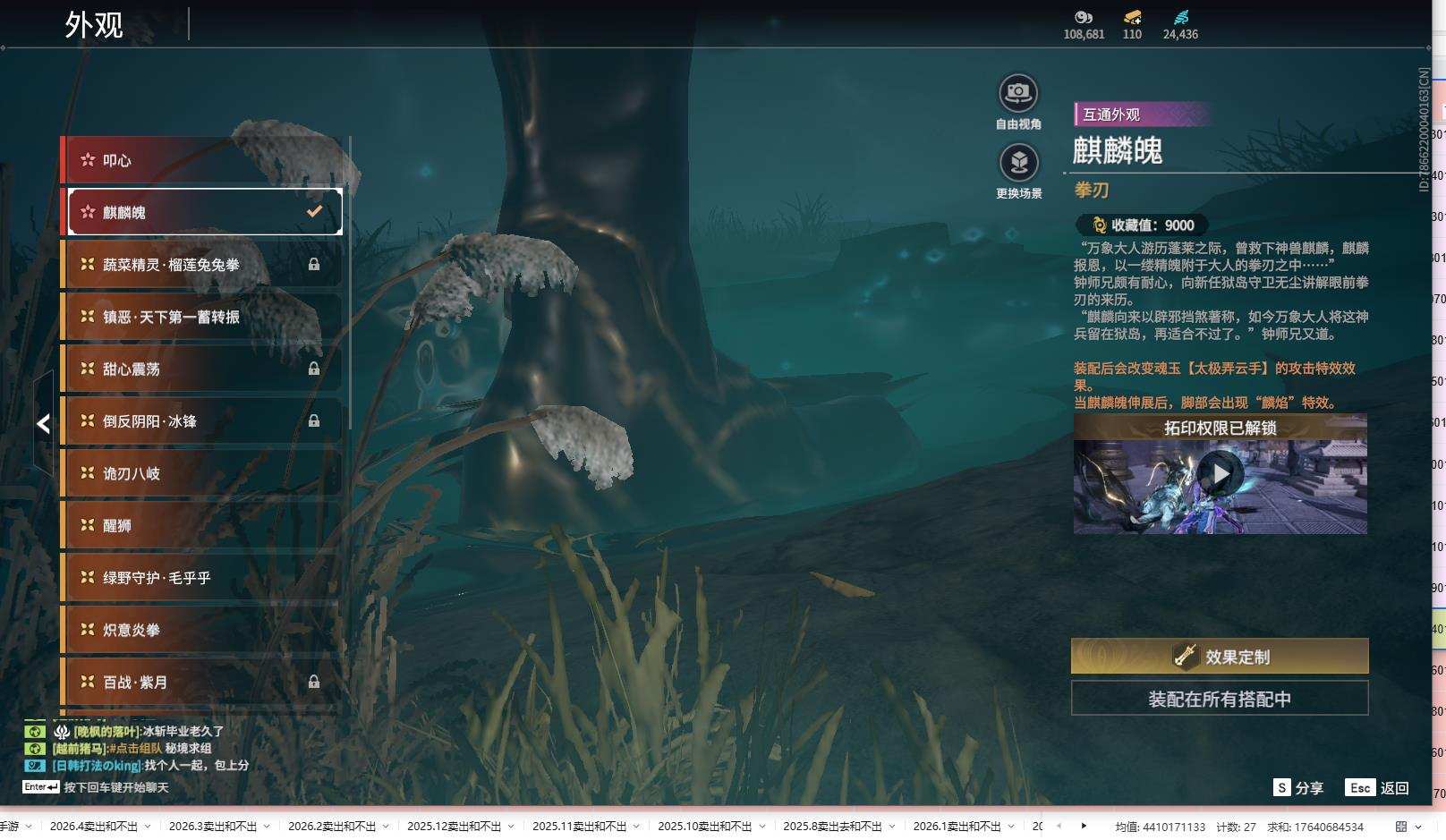
Task: Click the #点击组队 link in chat
Action: (x=135, y=748)
